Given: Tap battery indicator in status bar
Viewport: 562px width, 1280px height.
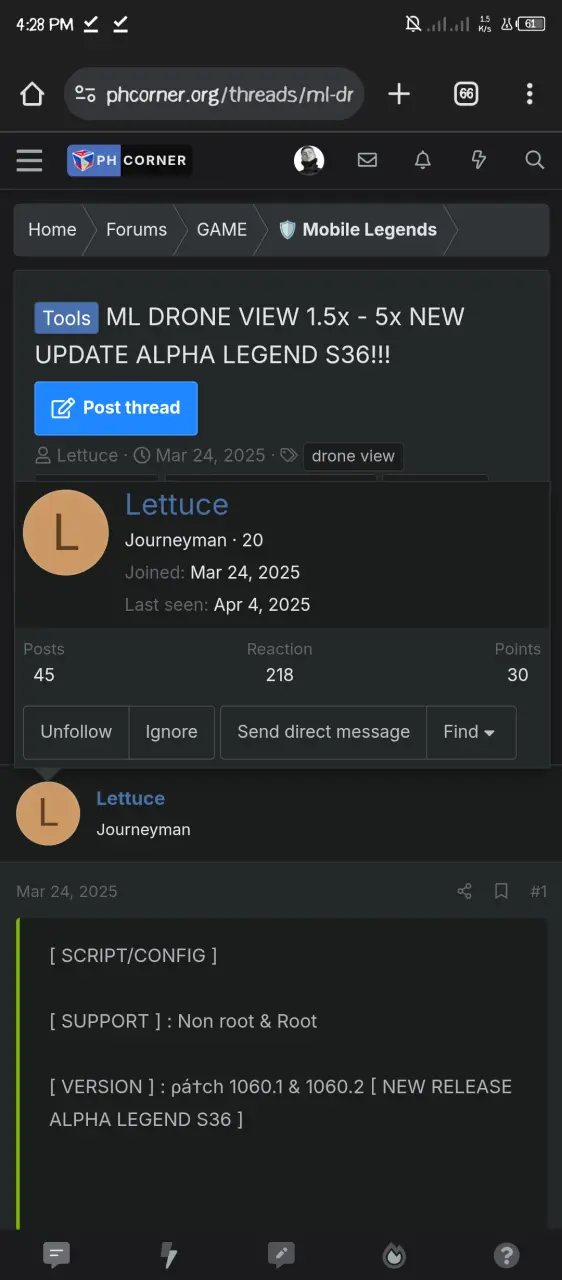Looking at the screenshot, I should pos(531,24).
